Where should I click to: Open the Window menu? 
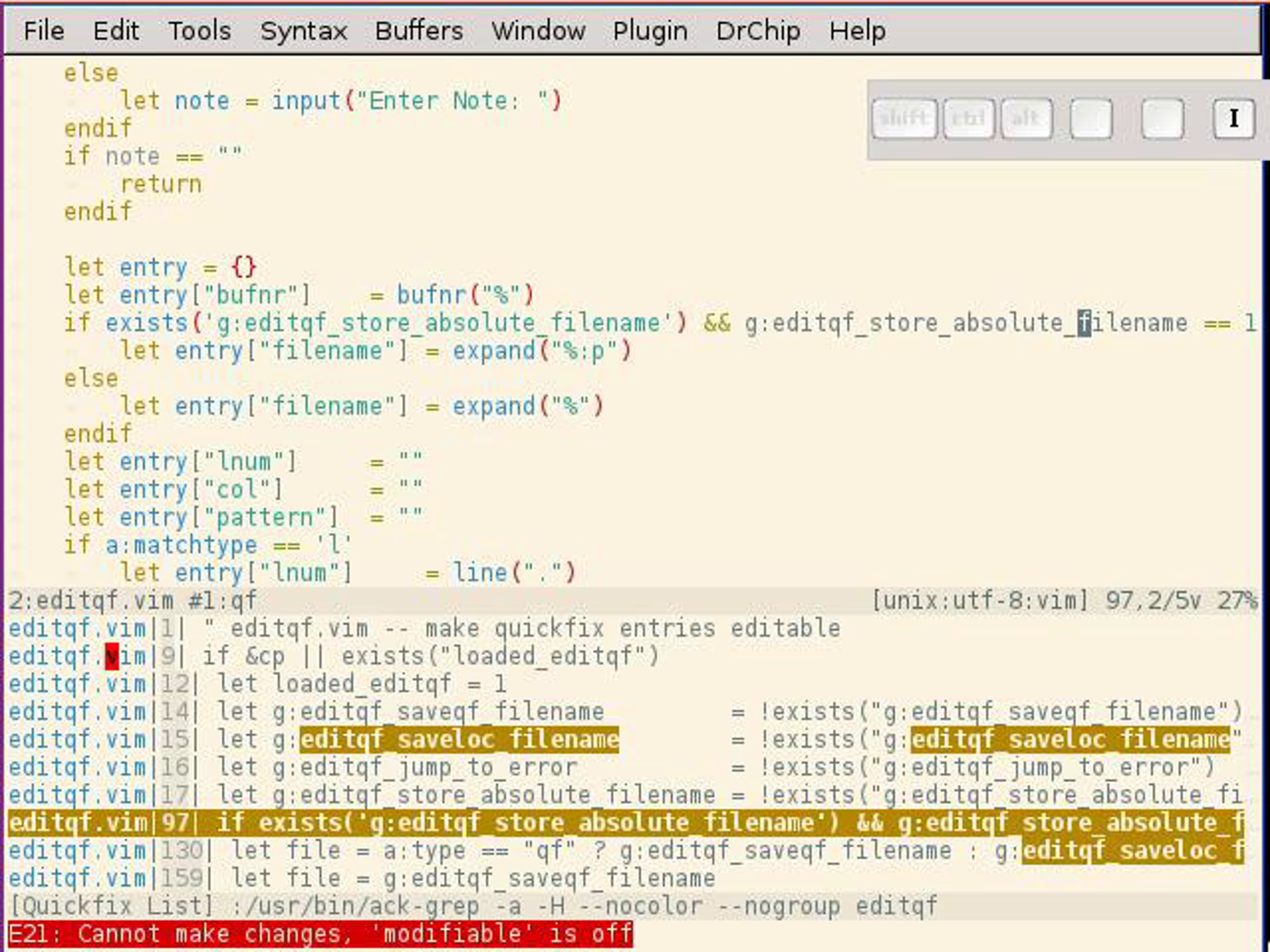pos(538,31)
